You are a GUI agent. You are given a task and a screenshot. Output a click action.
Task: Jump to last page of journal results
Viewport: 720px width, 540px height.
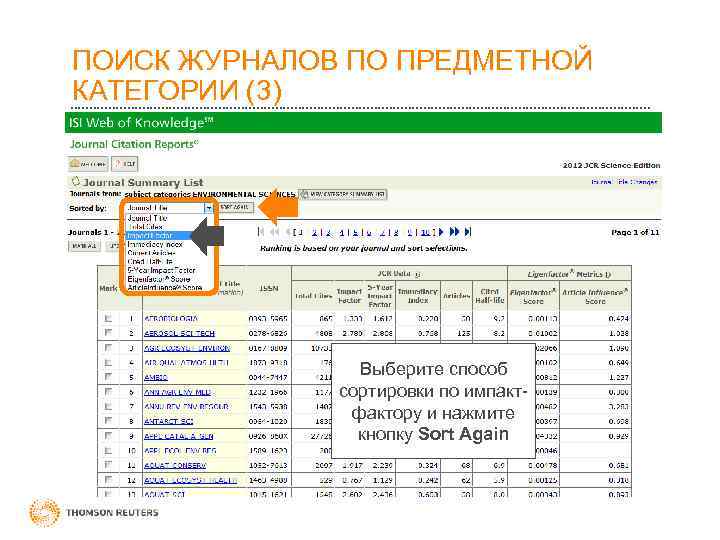click(468, 232)
